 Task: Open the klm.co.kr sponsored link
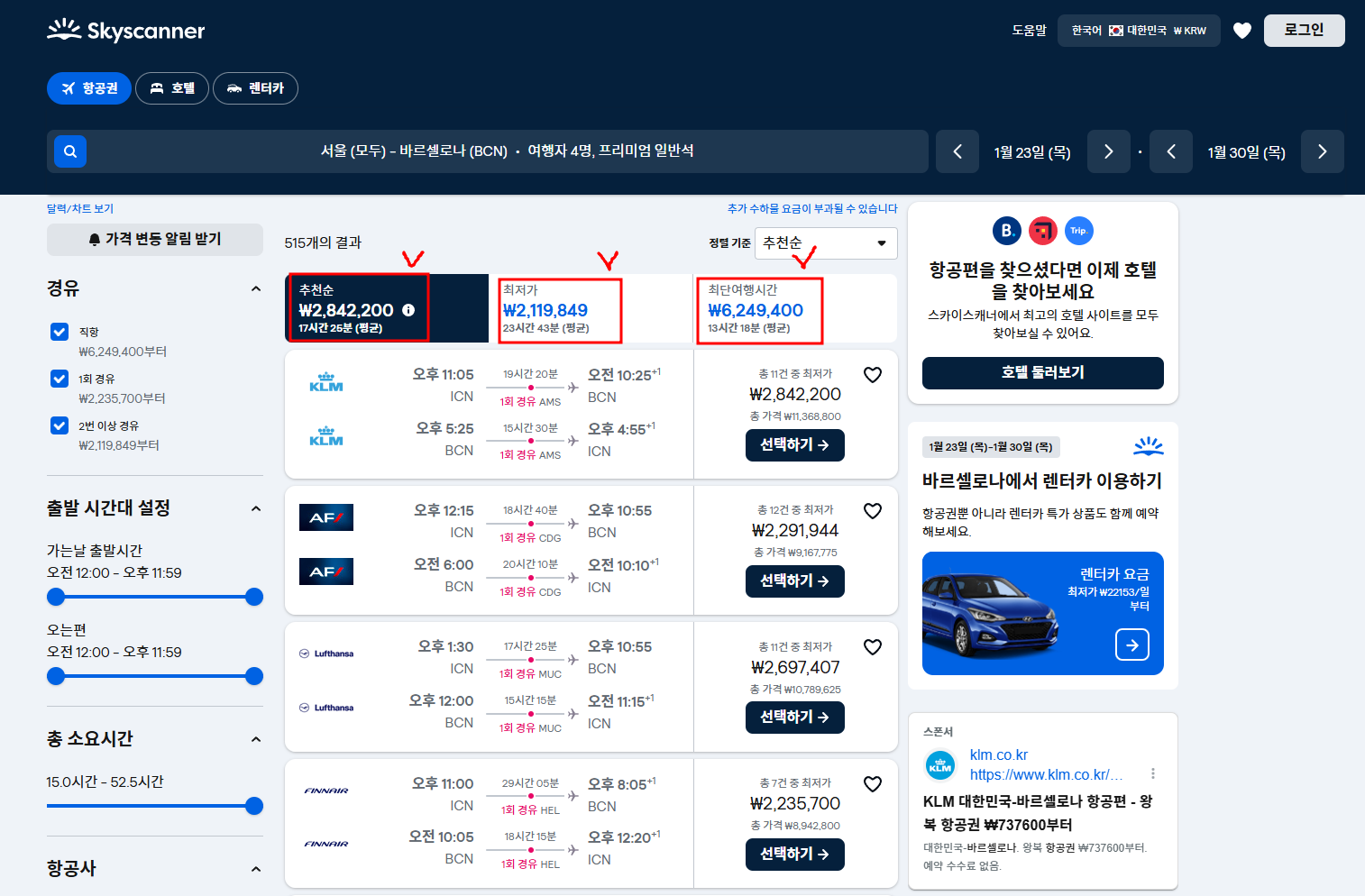[x=999, y=754]
